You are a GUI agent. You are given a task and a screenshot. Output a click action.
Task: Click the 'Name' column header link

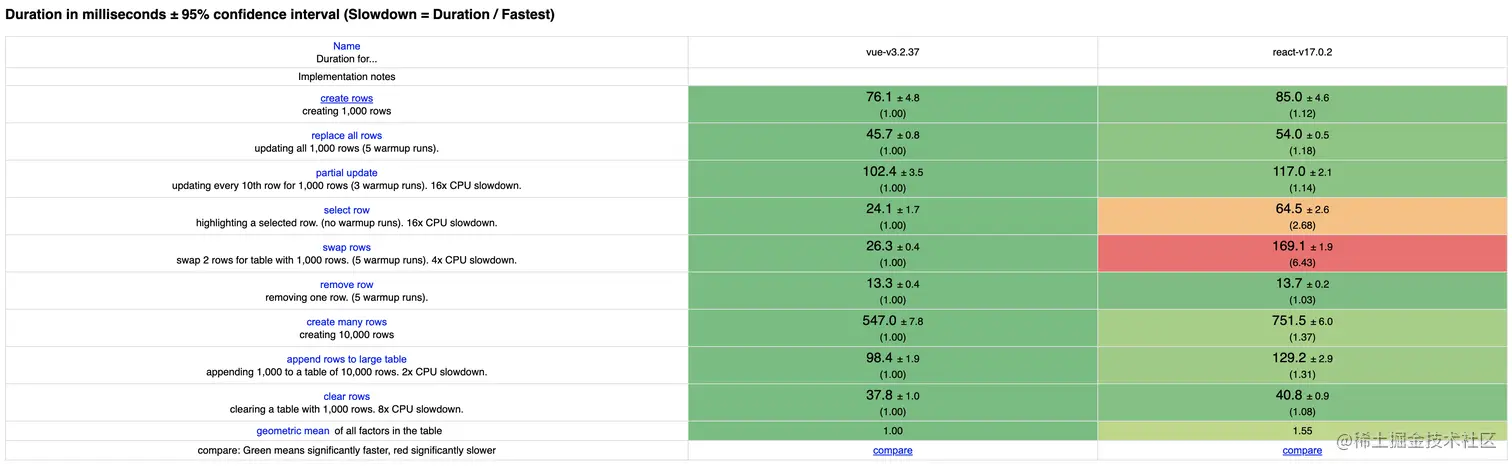(x=347, y=46)
